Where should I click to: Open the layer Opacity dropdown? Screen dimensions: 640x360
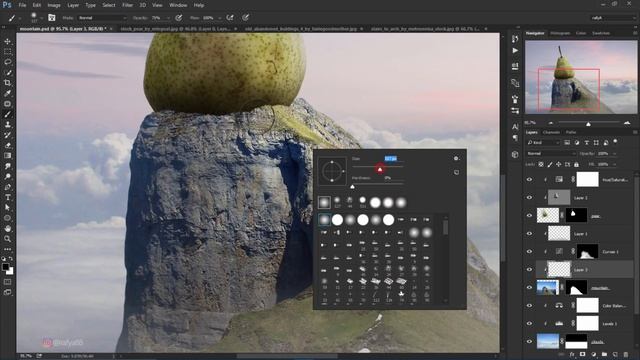click(614, 153)
